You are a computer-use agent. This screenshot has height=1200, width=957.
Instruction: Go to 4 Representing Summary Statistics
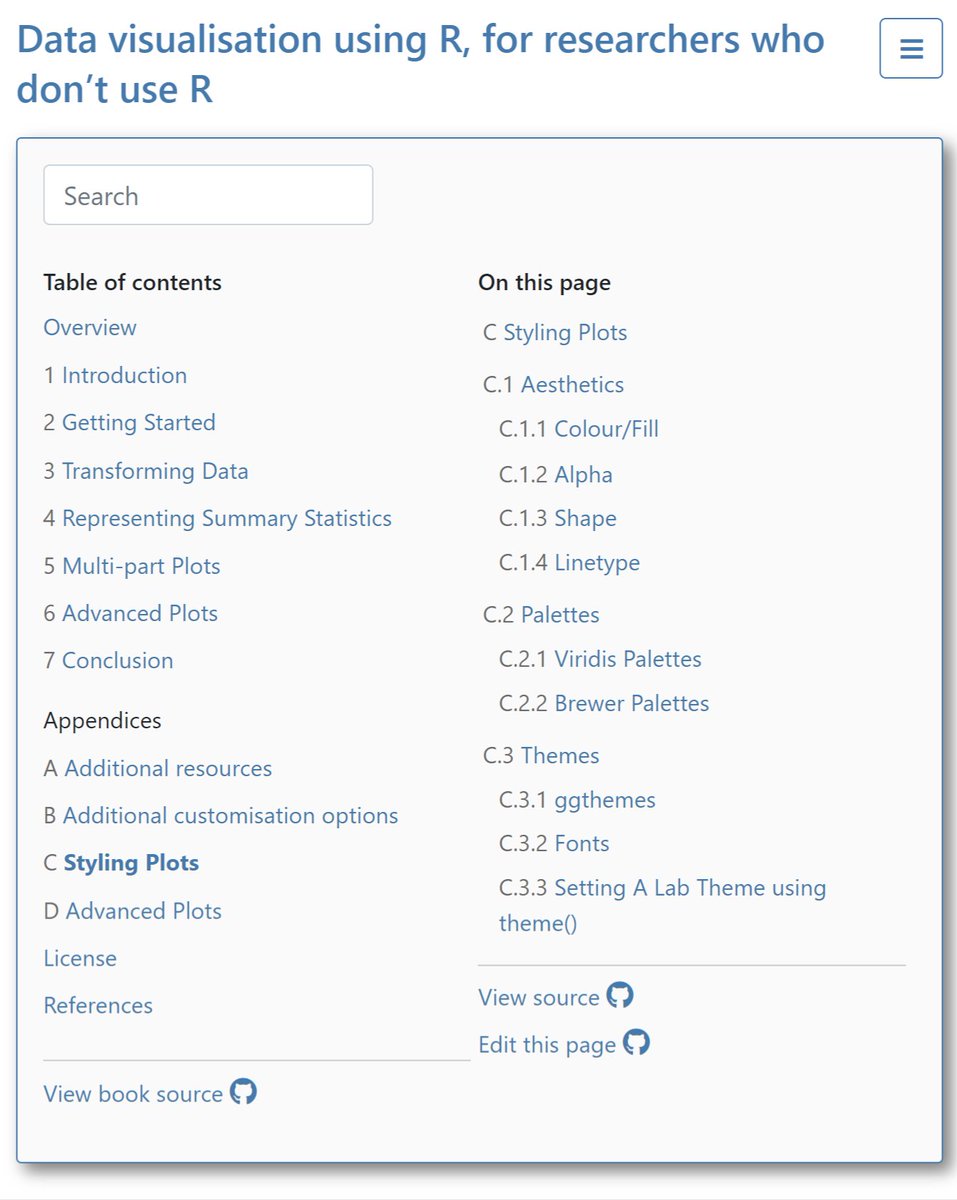point(217,518)
